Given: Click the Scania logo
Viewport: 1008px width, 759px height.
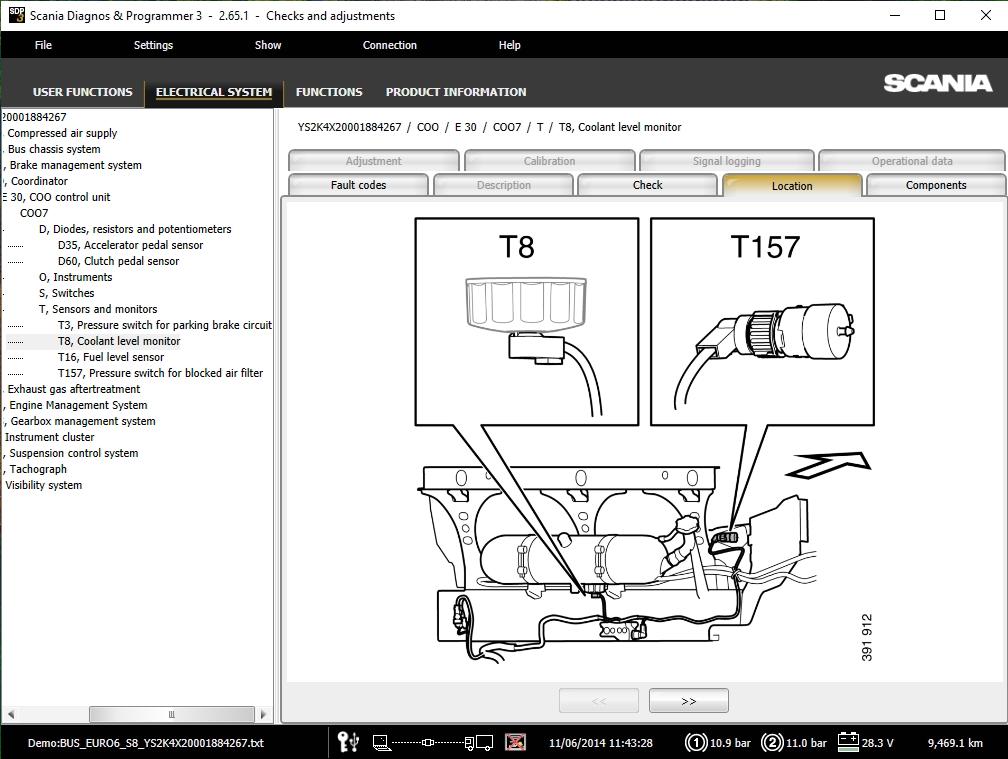Looking at the screenshot, I should click(x=937, y=83).
